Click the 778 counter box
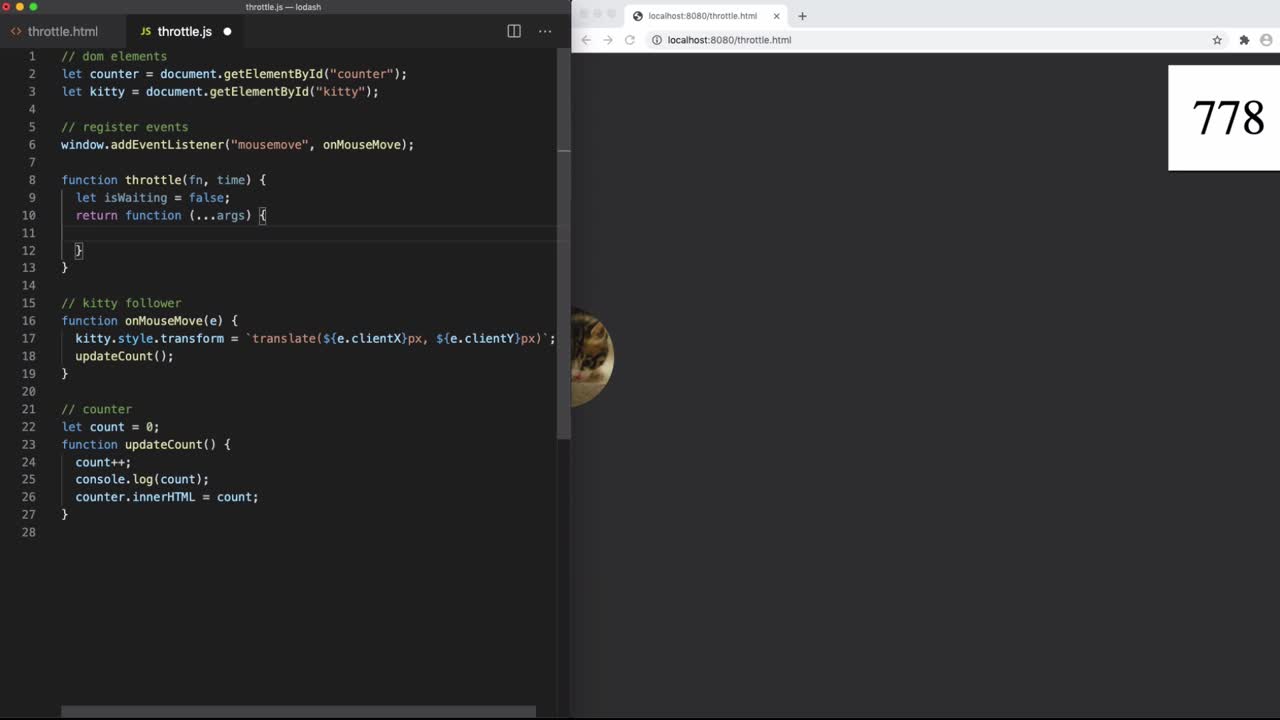Image resolution: width=1280 pixels, height=720 pixels. (x=1224, y=118)
